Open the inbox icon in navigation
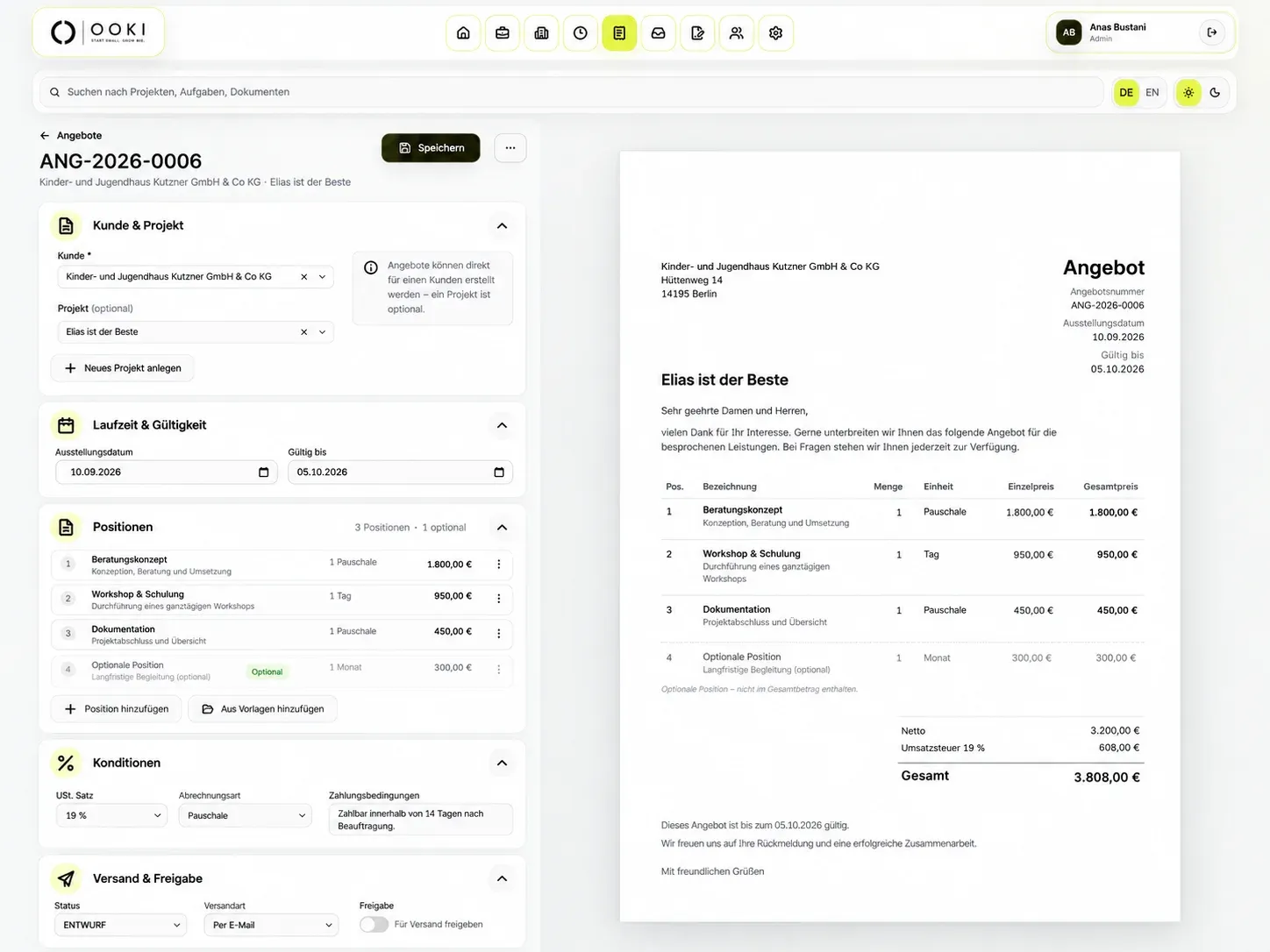Viewport: 1270px width, 952px height. point(658,33)
